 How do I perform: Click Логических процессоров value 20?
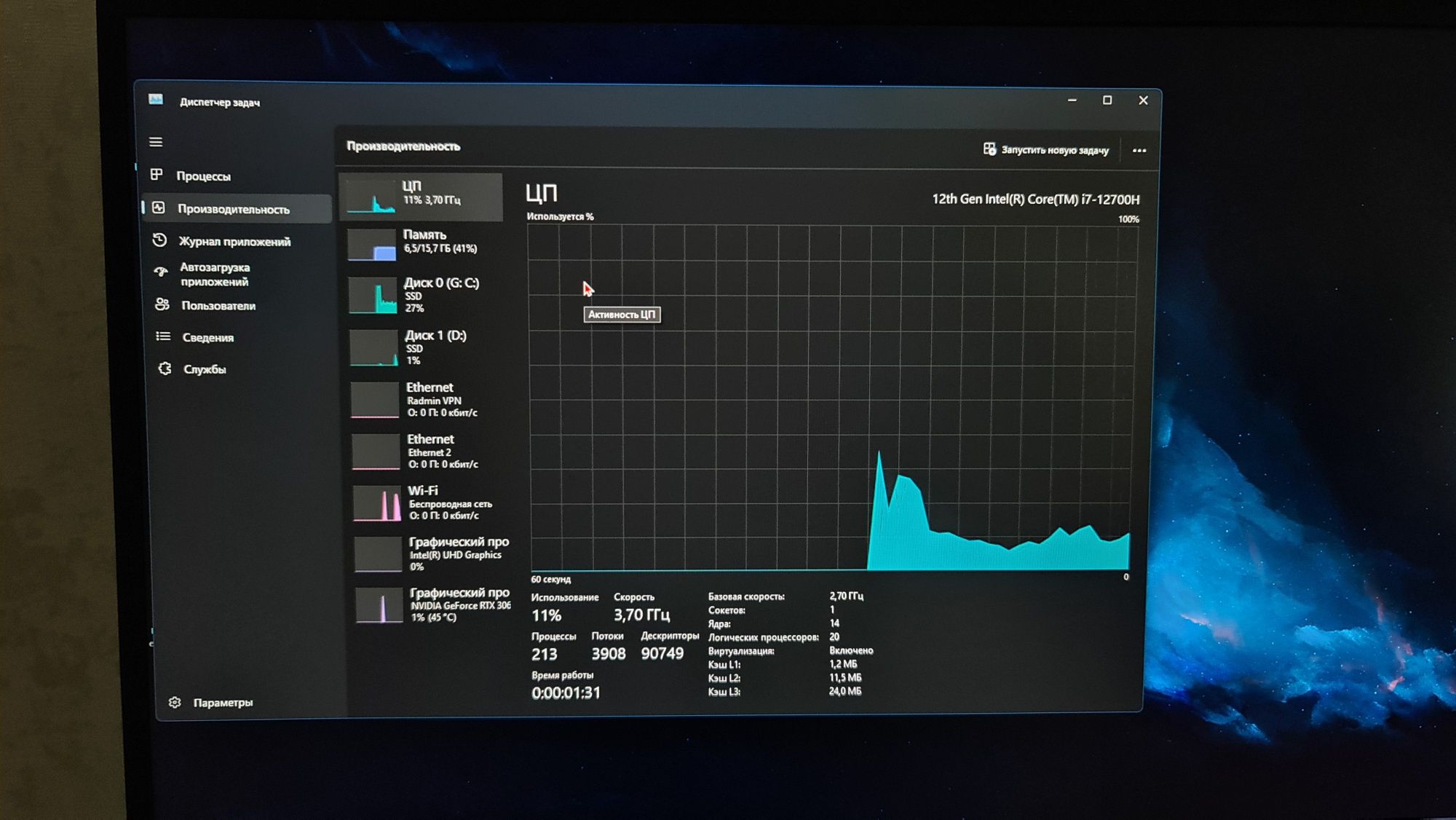pos(834,636)
